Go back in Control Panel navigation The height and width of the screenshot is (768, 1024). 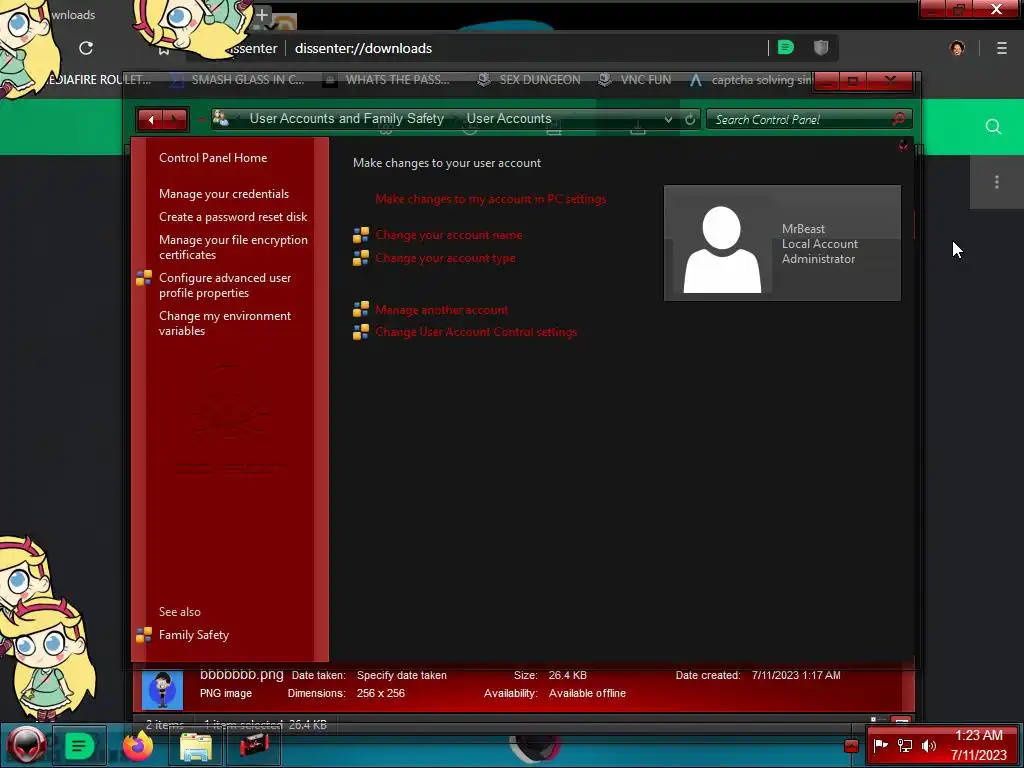pyautogui.click(x=151, y=120)
